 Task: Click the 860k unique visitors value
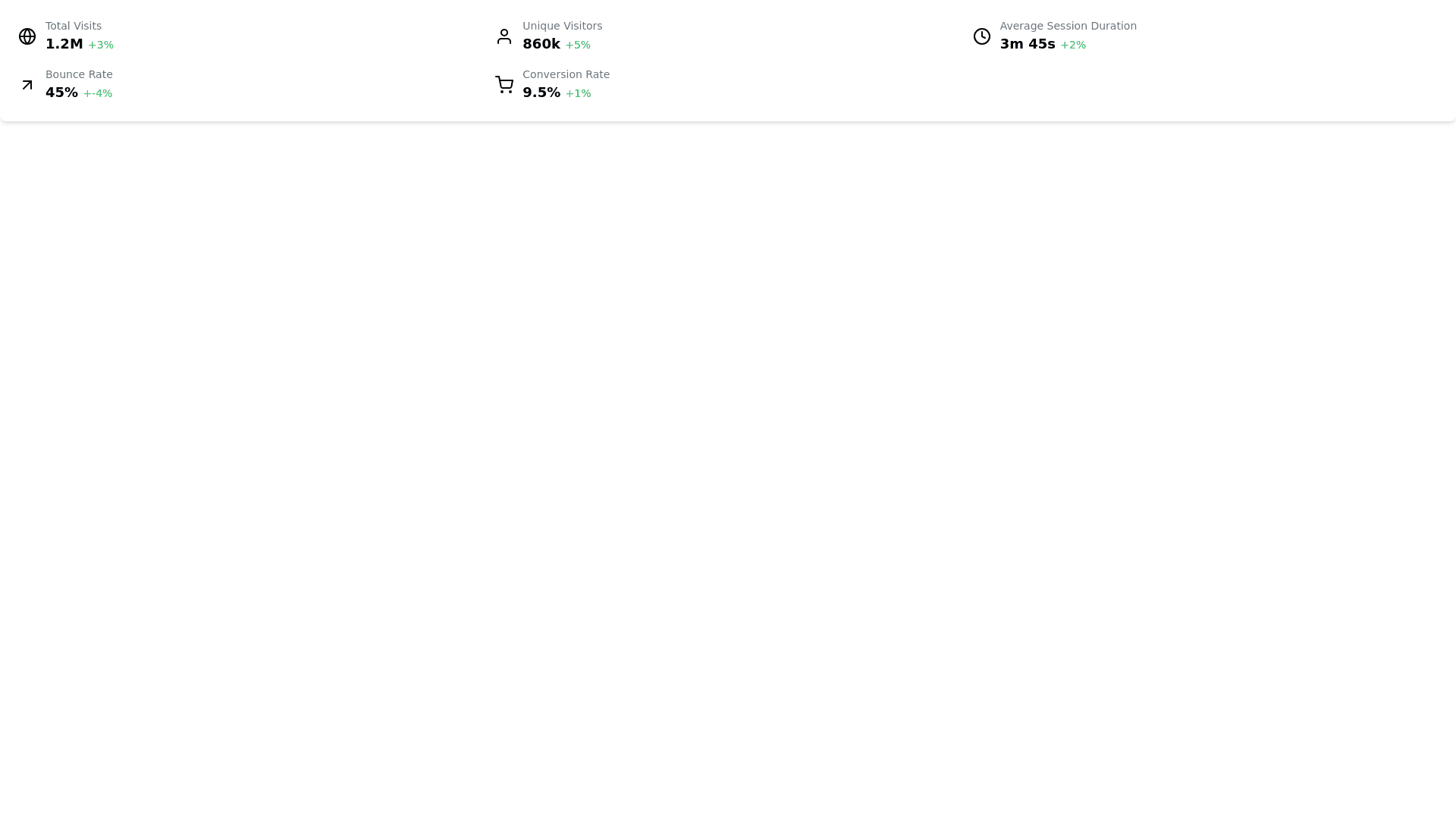click(x=541, y=44)
